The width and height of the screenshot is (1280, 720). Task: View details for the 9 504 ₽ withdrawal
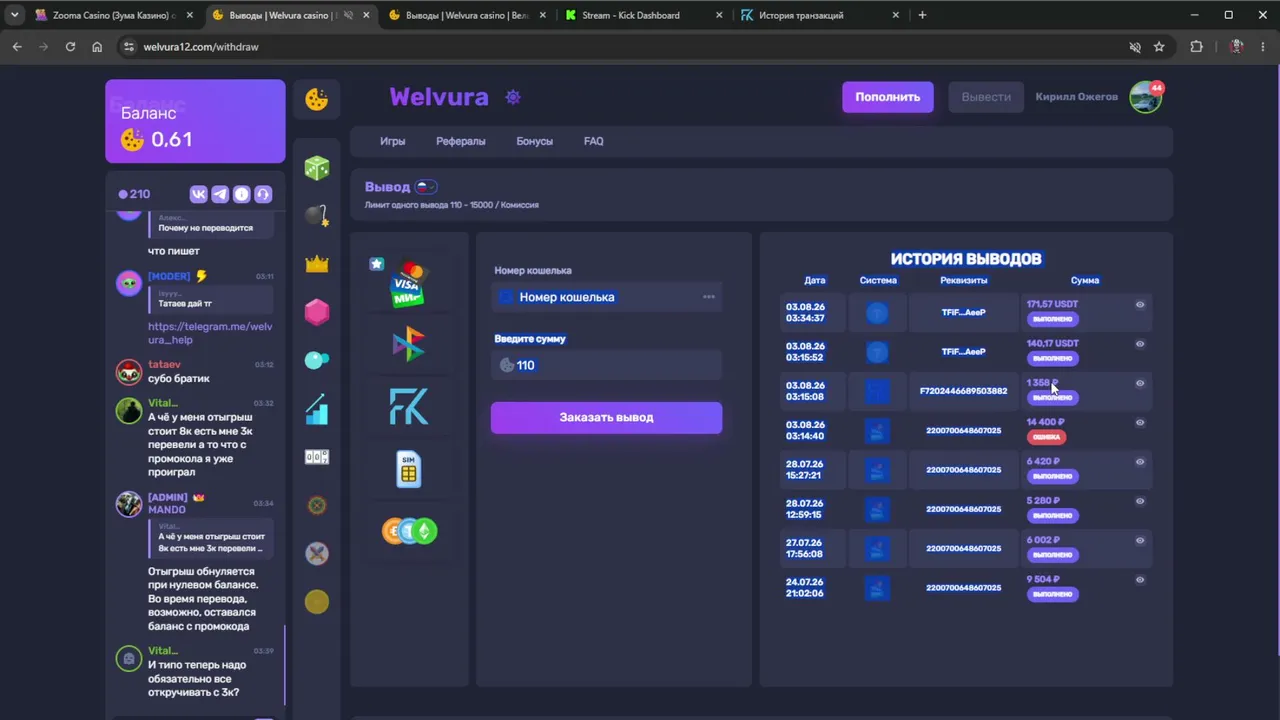(x=1140, y=580)
